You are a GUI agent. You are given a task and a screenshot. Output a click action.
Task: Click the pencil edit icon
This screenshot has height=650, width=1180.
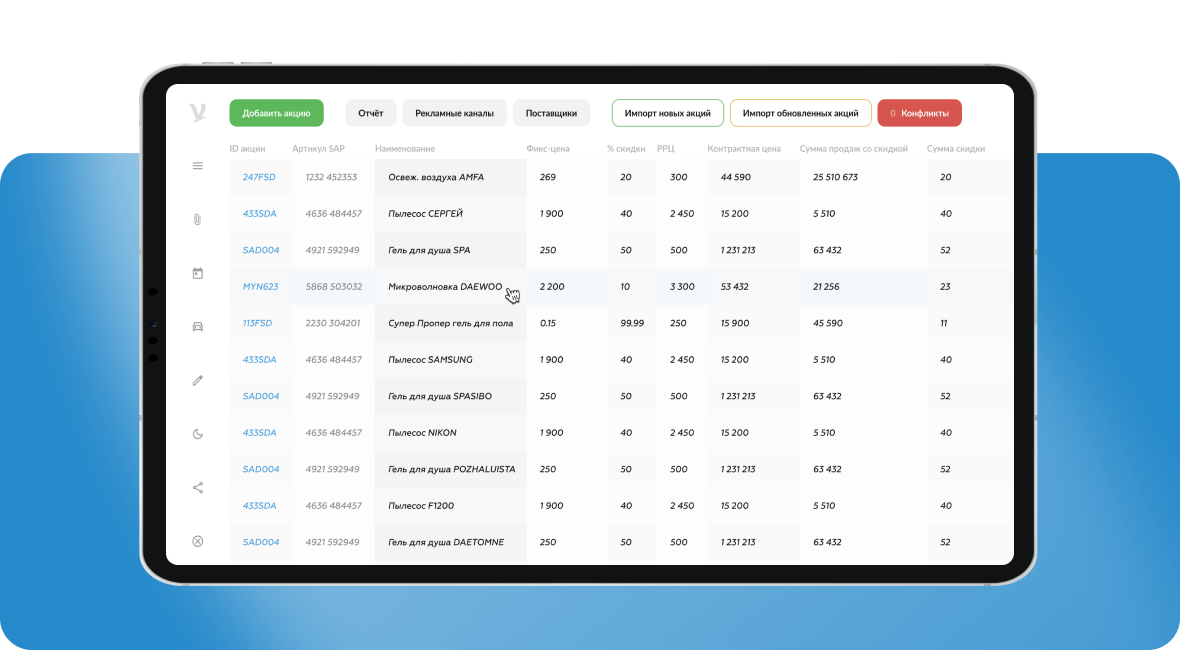click(197, 380)
